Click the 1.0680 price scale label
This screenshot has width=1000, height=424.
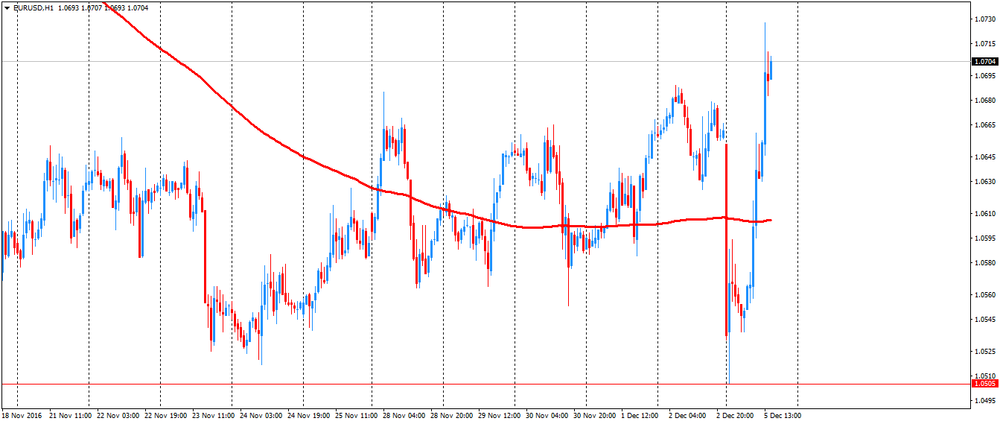click(984, 100)
